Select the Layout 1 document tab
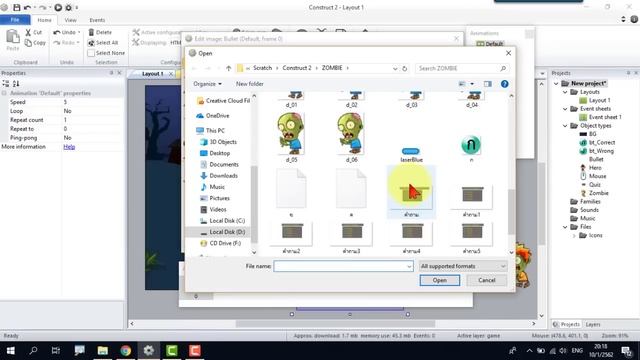This screenshot has width=640, height=360. [x=153, y=74]
